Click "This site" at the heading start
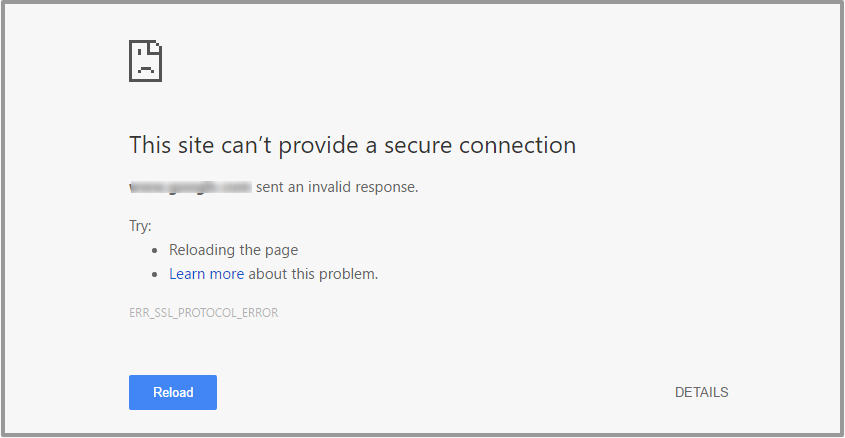Screen dimensions: 845x438 click(166, 145)
